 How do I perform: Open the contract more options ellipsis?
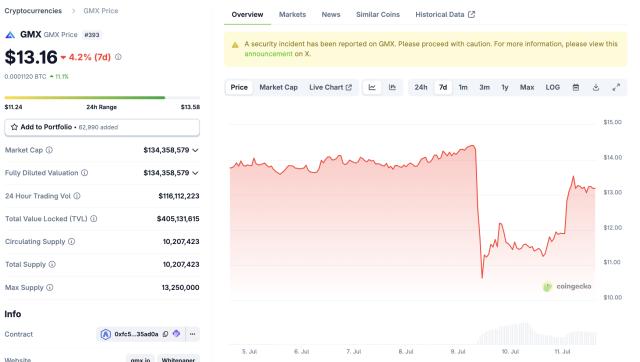tap(192, 334)
